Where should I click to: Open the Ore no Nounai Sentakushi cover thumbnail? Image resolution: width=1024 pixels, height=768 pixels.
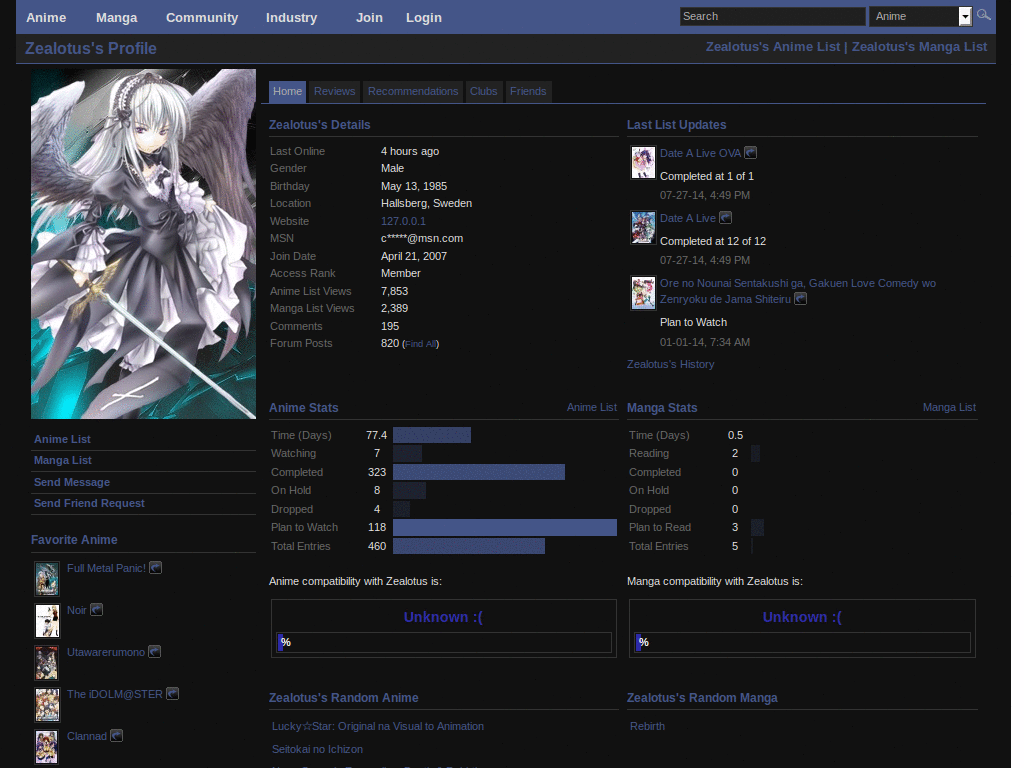click(643, 293)
